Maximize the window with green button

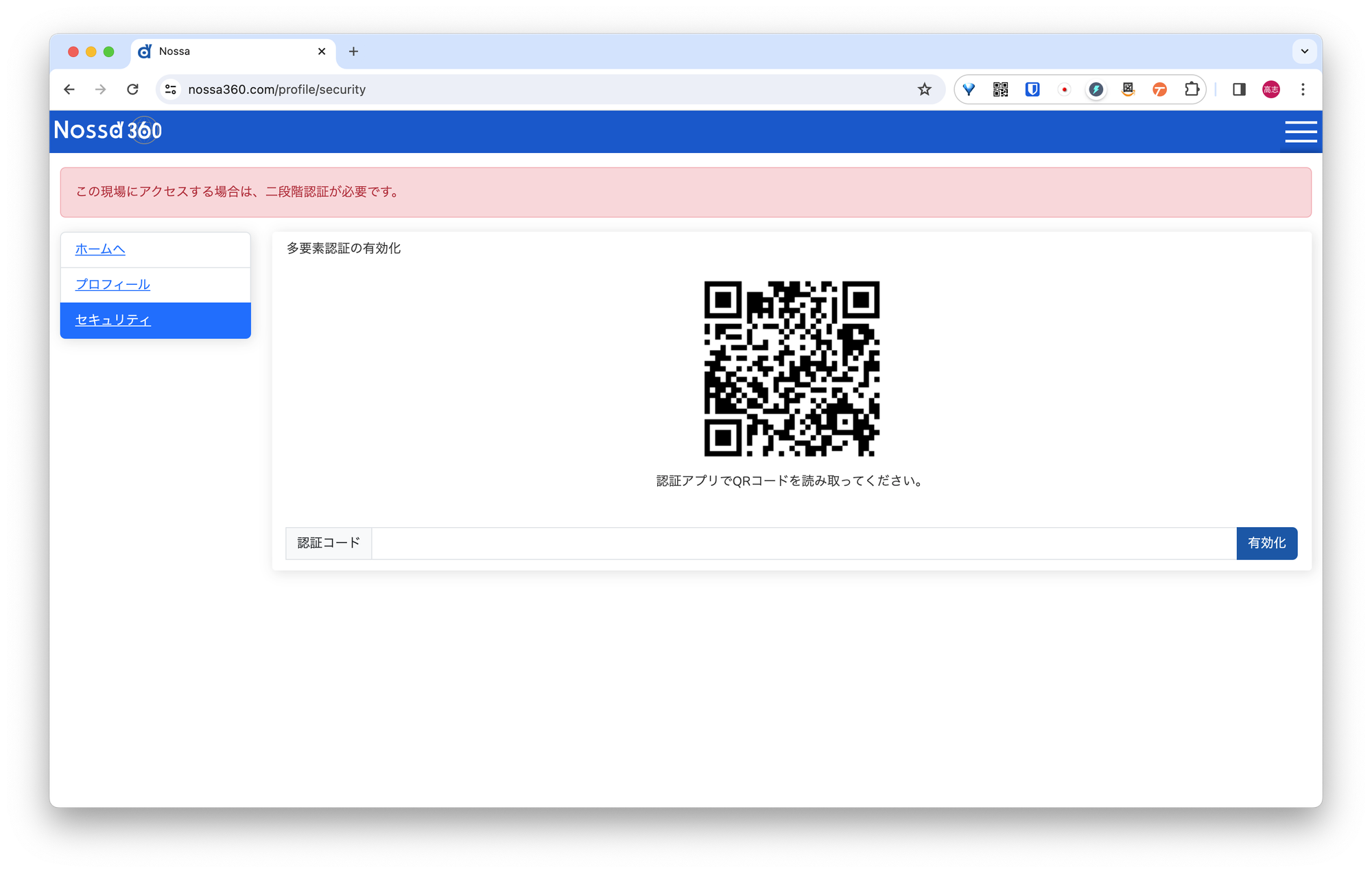pyautogui.click(x=108, y=51)
